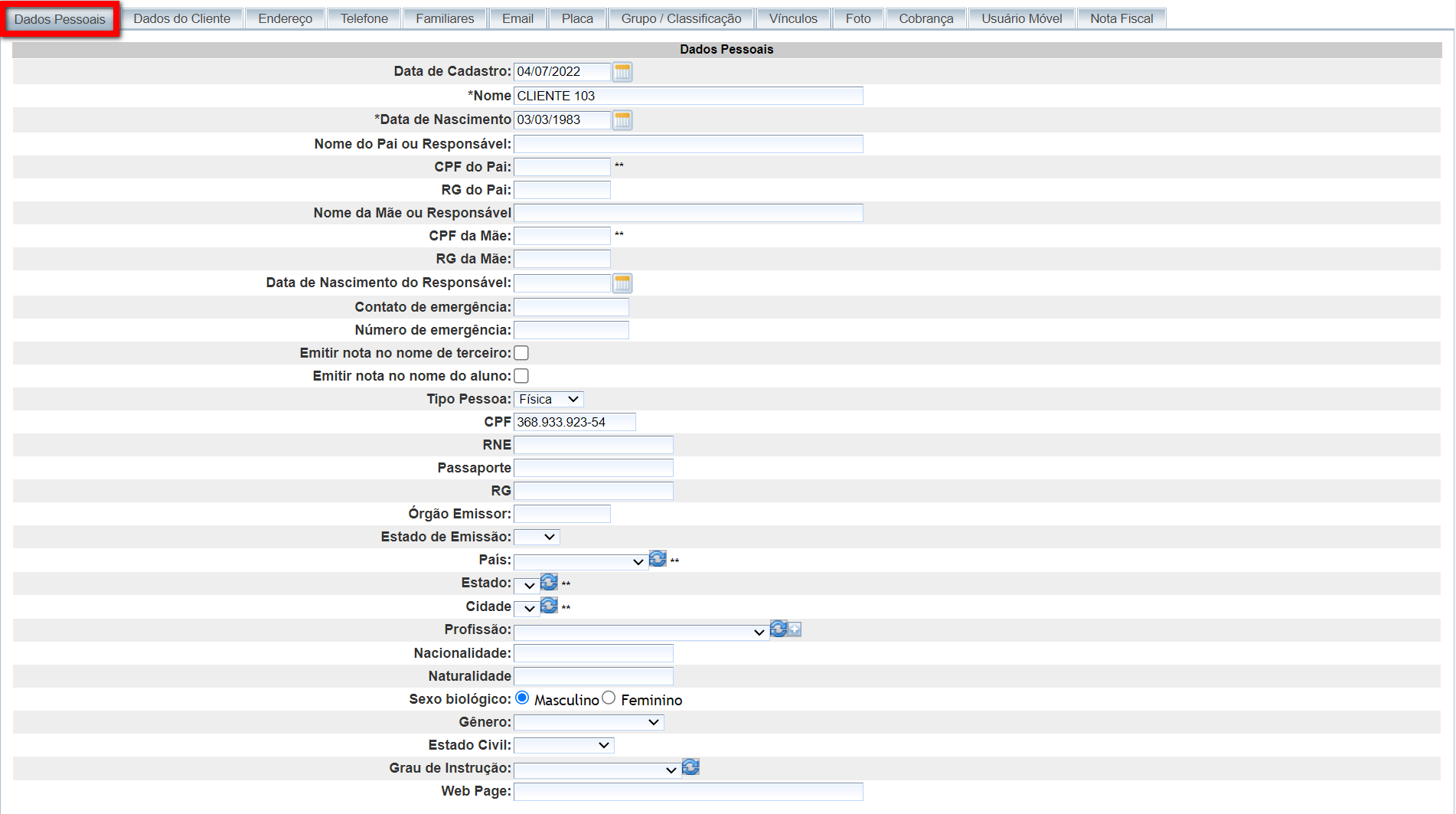
Task: Refresh the Profissão list
Action: (x=778, y=629)
